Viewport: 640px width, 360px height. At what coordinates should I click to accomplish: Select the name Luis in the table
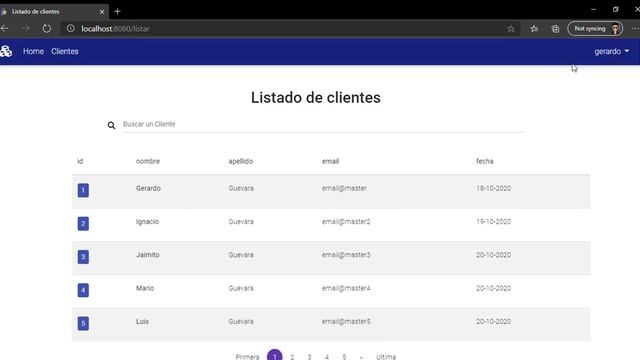tap(142, 322)
